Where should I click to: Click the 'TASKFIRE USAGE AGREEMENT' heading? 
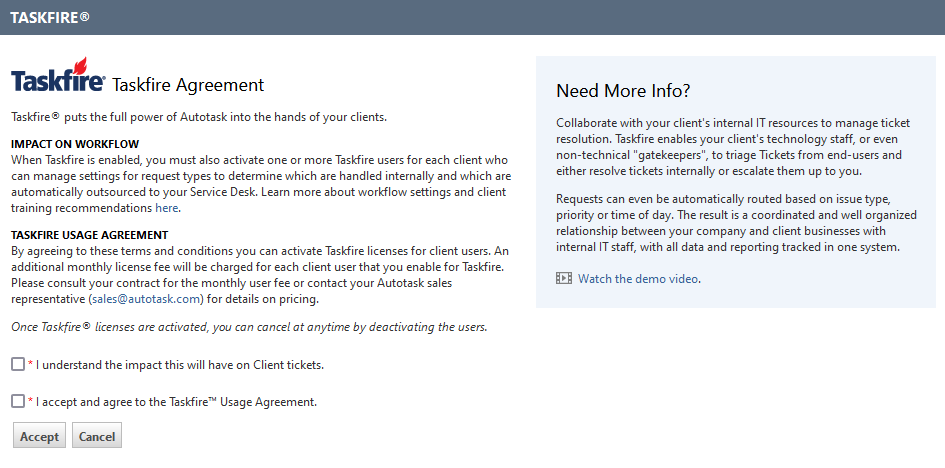click(x=89, y=235)
